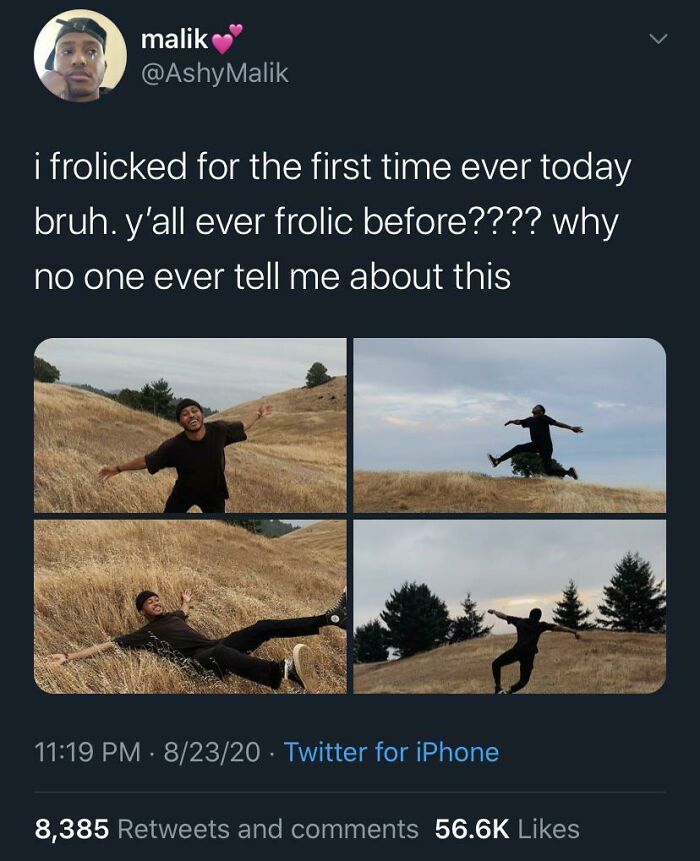
Task: Click the tweet line 'no one ever tell me about this'
Action: [272, 277]
